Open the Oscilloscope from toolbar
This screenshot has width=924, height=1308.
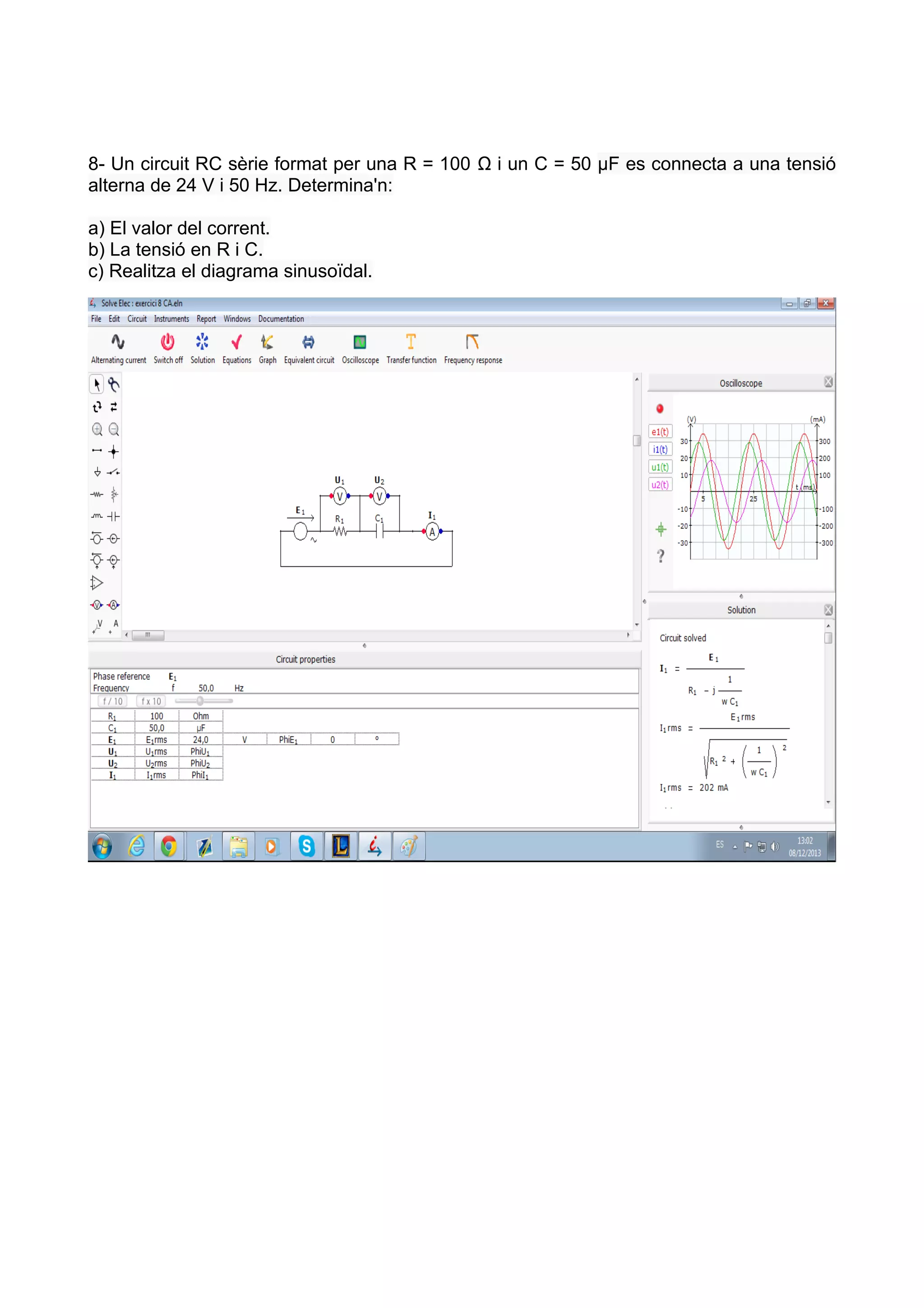pos(360,348)
